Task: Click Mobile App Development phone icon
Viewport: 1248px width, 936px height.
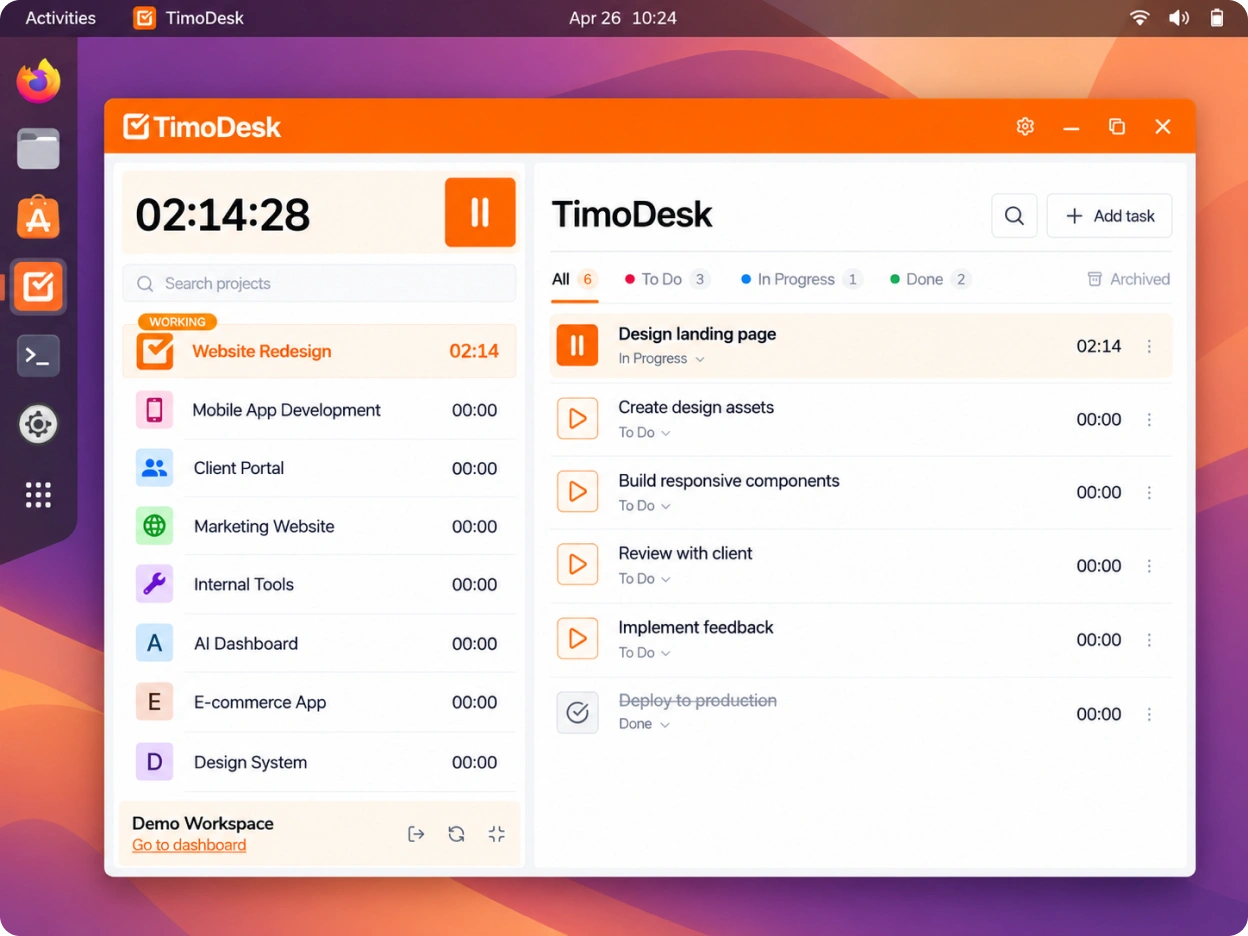Action: [155, 410]
